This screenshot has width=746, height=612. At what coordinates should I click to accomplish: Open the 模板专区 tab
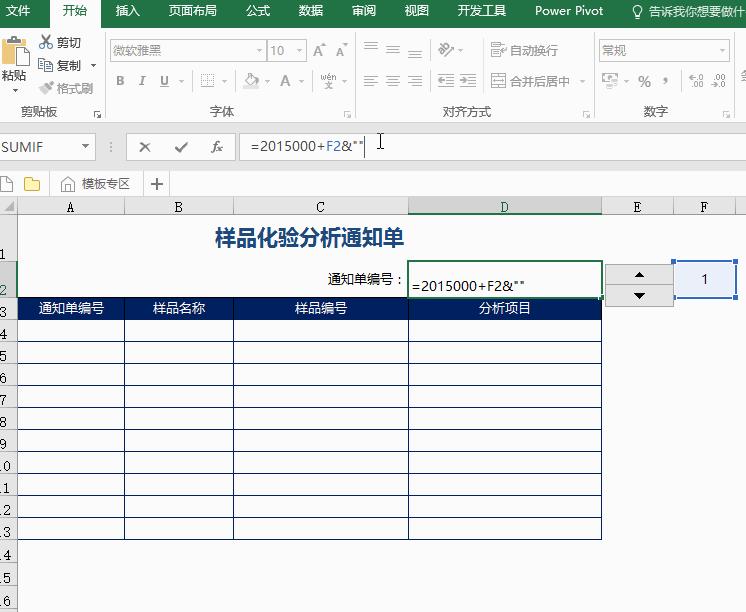pos(96,184)
